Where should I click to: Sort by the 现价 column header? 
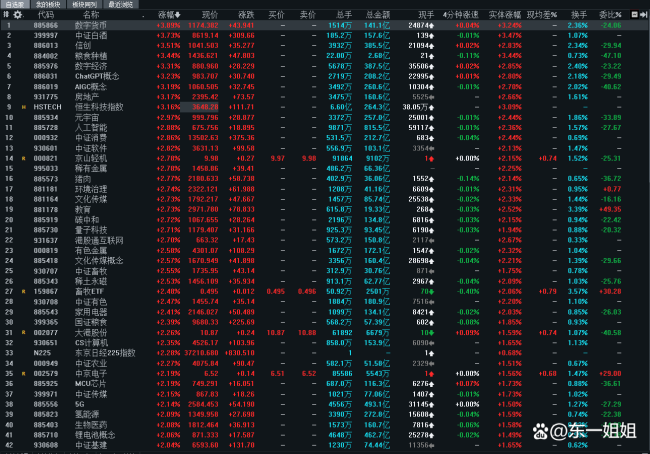(210, 15)
